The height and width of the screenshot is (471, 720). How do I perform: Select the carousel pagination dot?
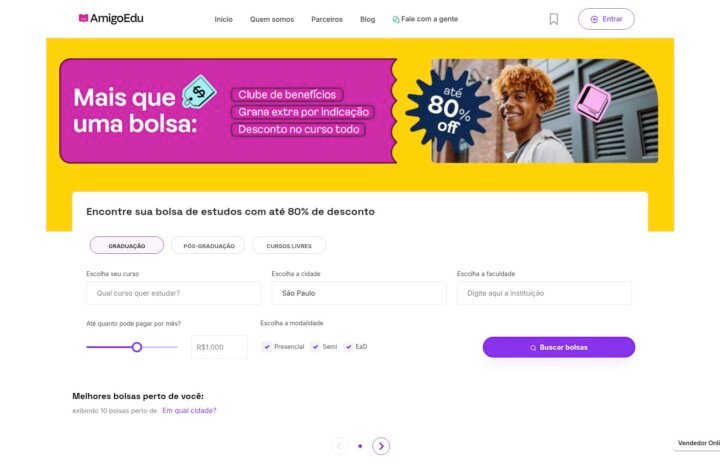click(360, 446)
